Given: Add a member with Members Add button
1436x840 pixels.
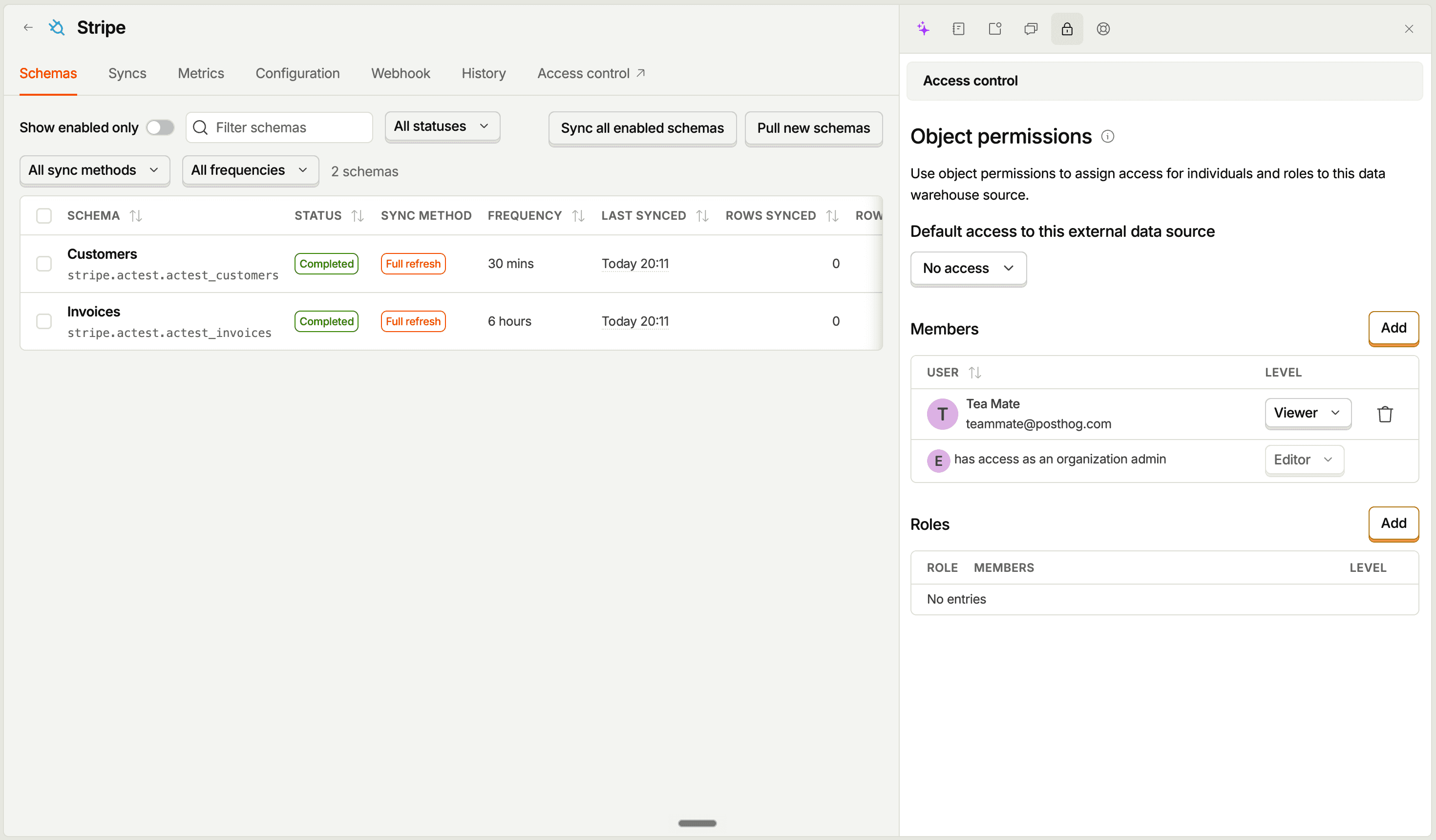Looking at the screenshot, I should click(x=1393, y=328).
